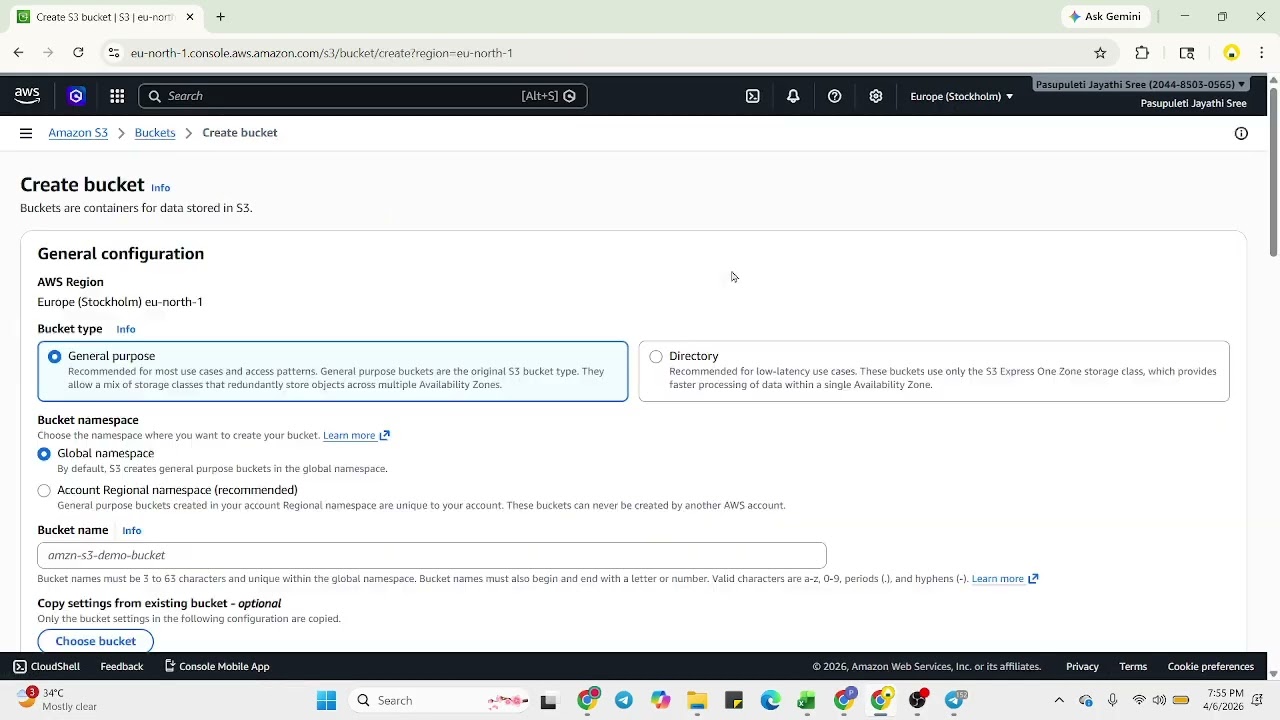Open Learn more link for bucket naming rules
The width and height of the screenshot is (1280, 720).
[x=1005, y=579]
